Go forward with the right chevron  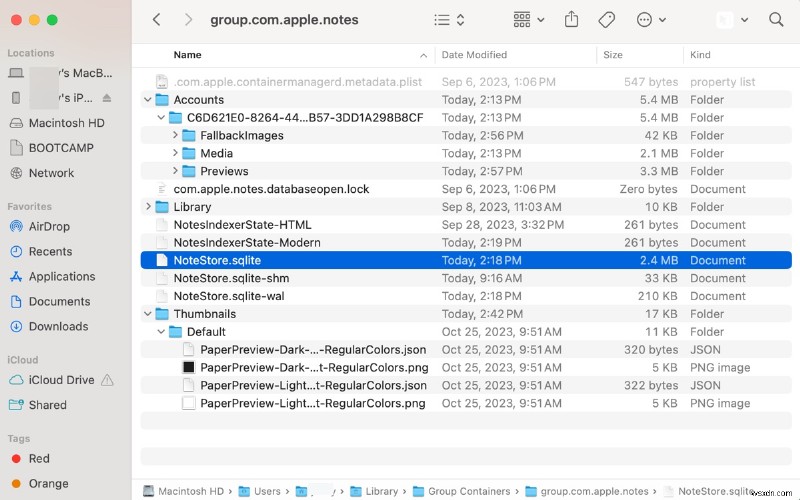[188, 20]
